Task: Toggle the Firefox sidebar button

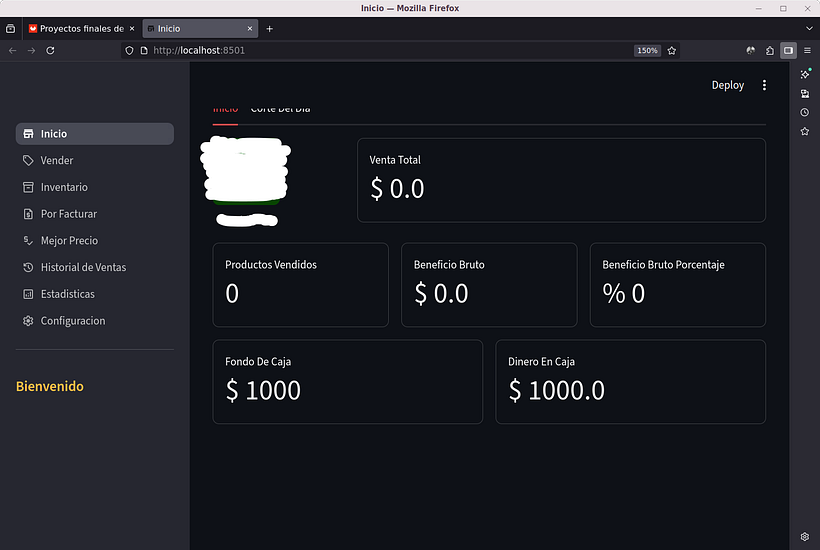Action: (x=788, y=50)
